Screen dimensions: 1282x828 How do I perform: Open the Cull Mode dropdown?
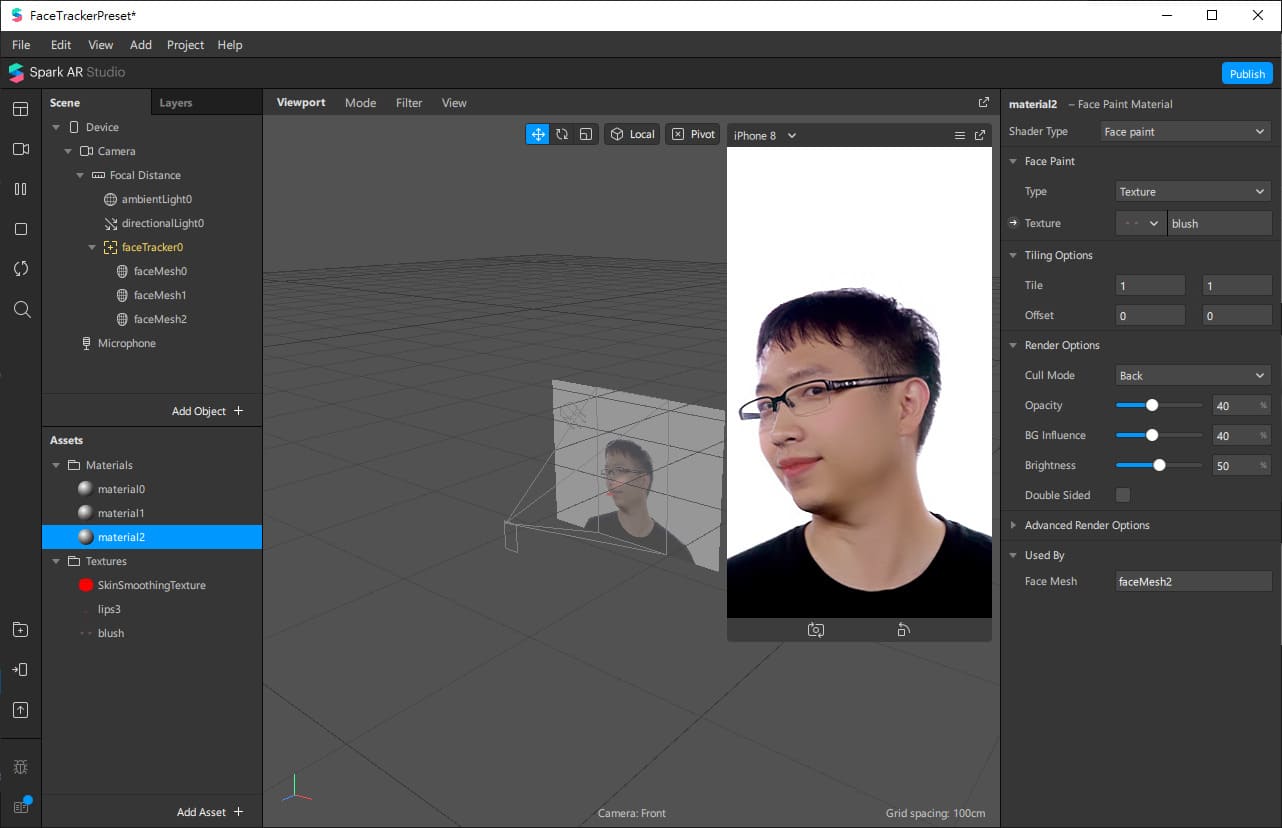[x=1193, y=376]
